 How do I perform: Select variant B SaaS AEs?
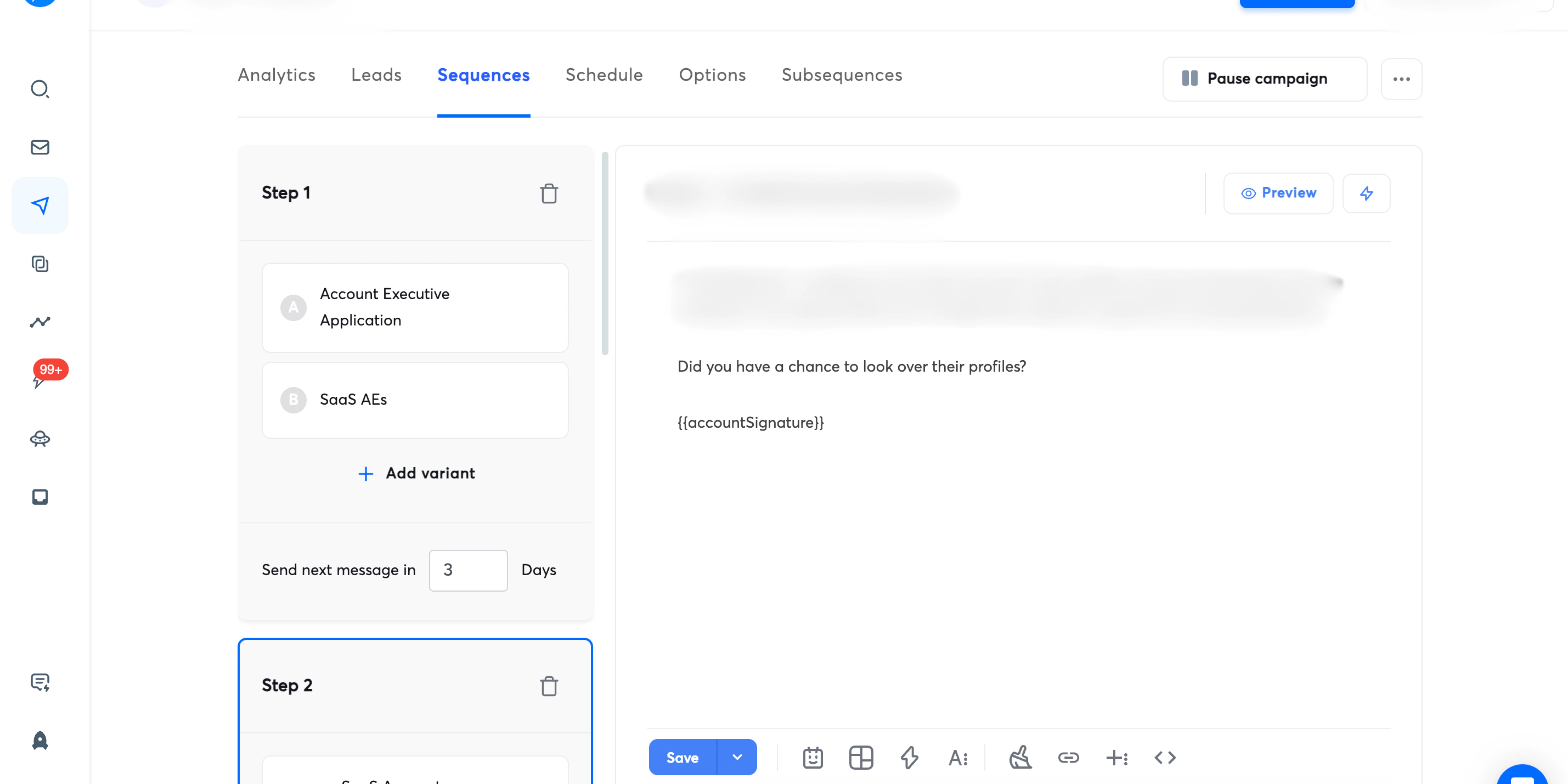[x=415, y=400]
